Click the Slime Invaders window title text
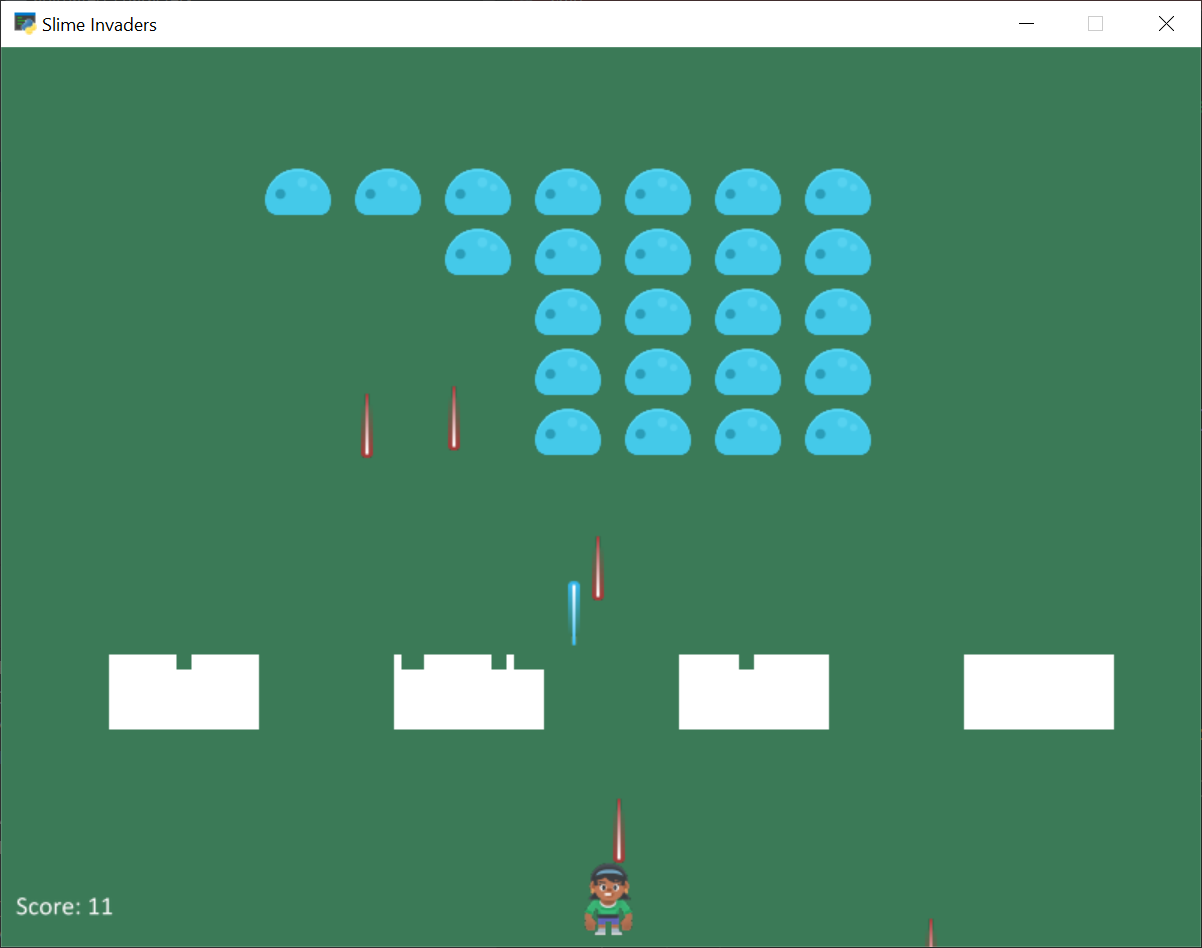Viewport: 1202px width, 948px height. click(99, 25)
